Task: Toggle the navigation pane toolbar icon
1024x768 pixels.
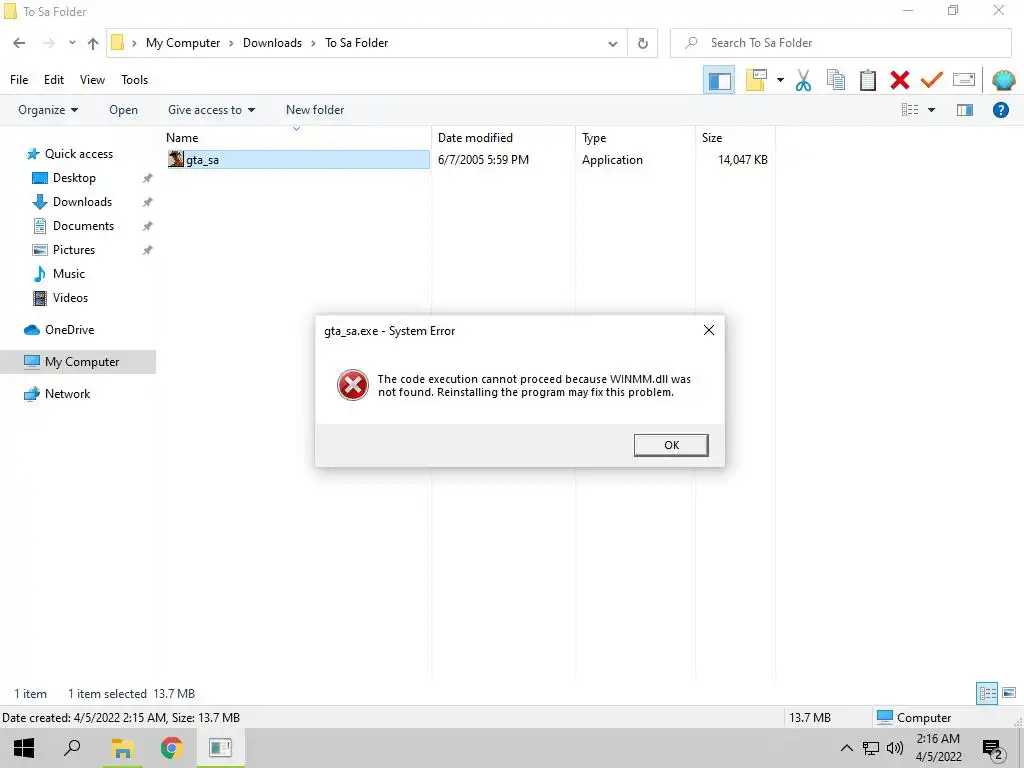Action: click(719, 80)
